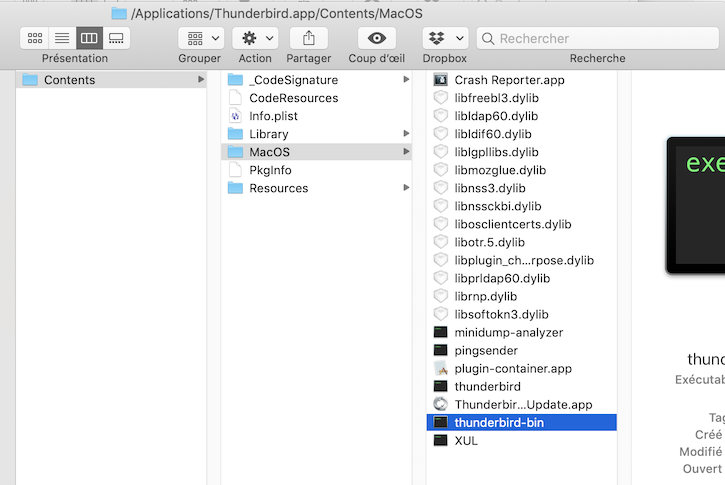Screen dimensions: 725x485
Task: Select plugin-container.app
Action: point(522,368)
